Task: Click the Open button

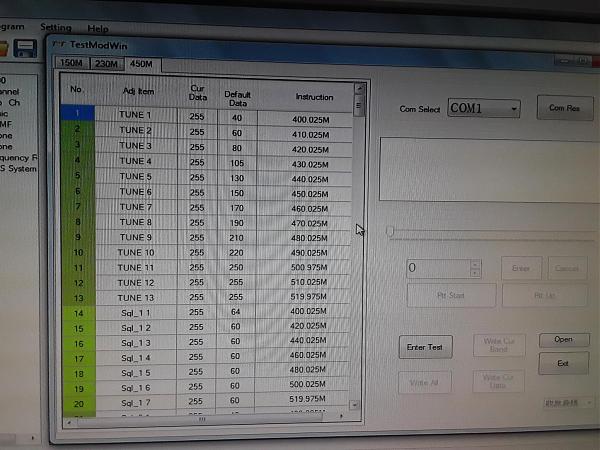Action: [563, 340]
